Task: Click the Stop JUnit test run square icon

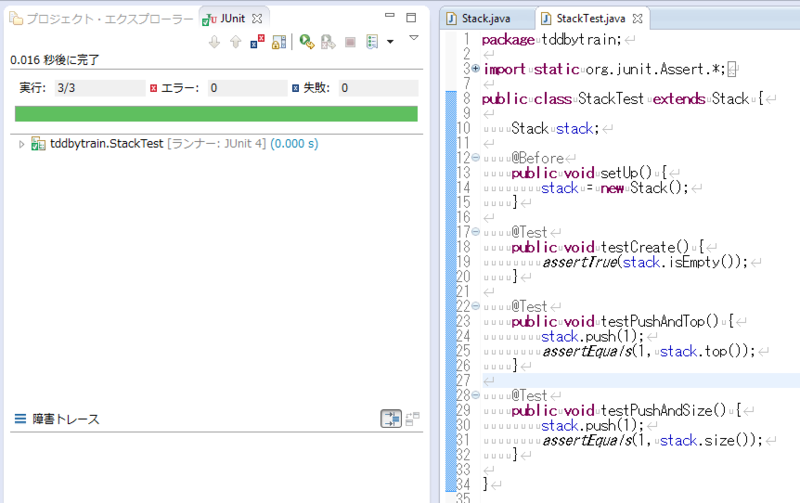Action: click(350, 42)
